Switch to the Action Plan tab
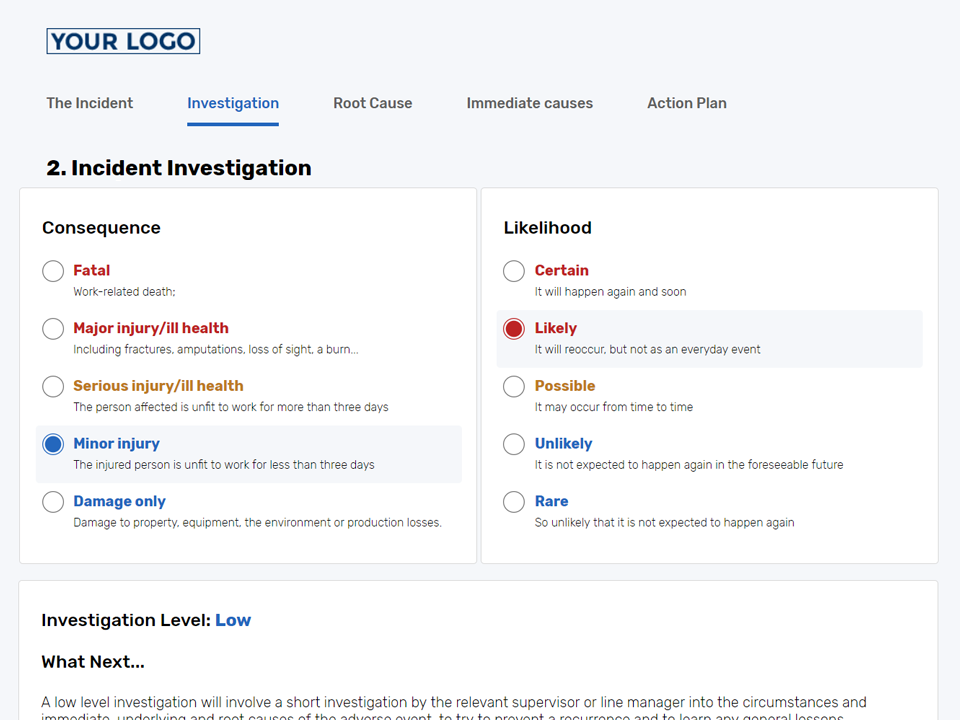This screenshot has width=960, height=720. tap(686, 103)
